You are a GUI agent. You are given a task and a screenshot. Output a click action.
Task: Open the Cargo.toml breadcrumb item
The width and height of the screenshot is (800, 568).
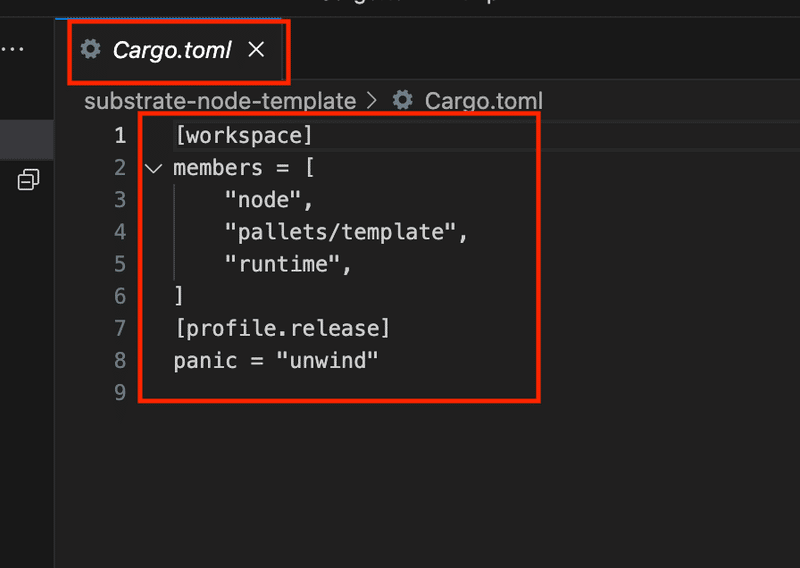point(484,101)
